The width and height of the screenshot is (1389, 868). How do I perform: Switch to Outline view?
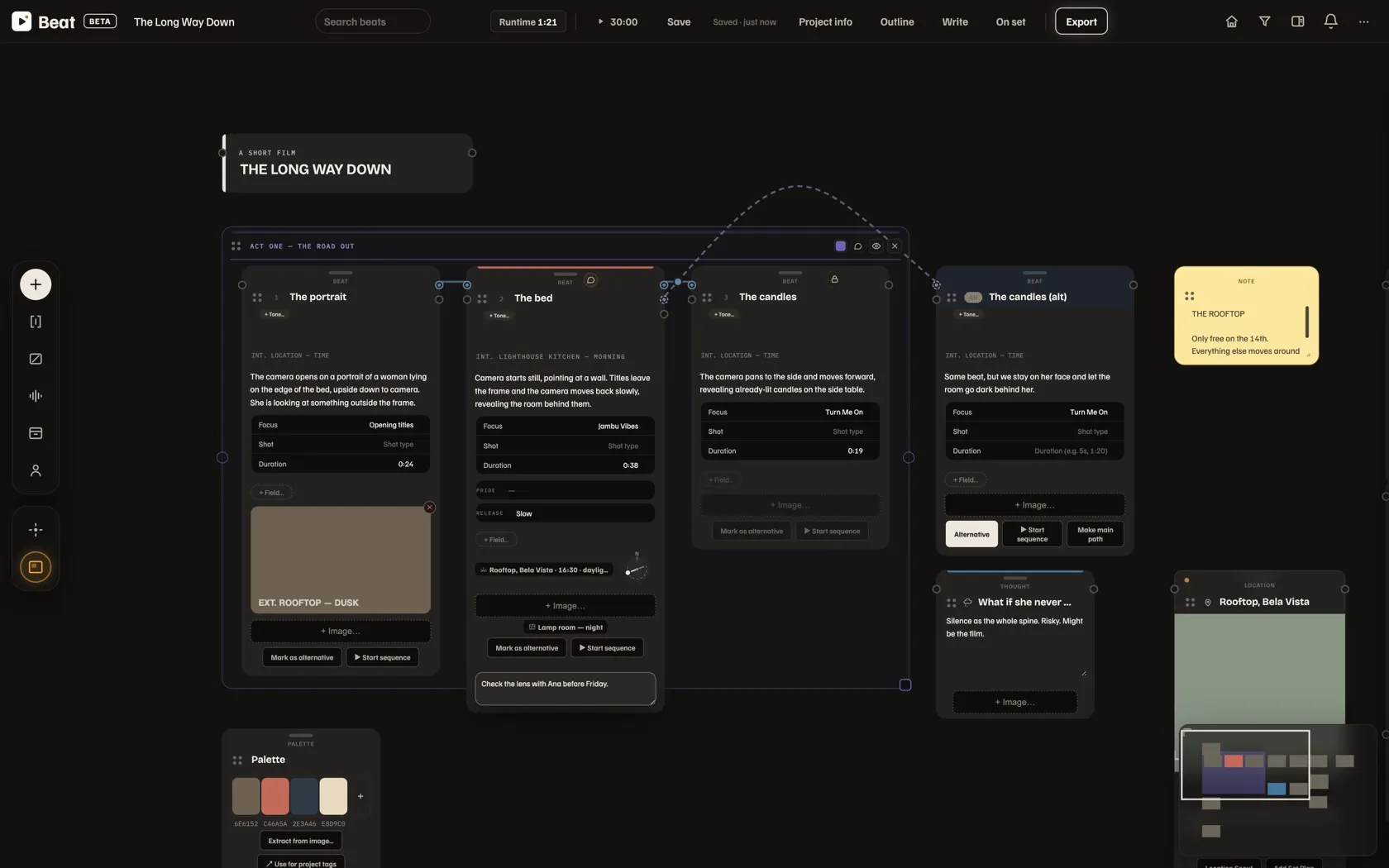click(897, 21)
